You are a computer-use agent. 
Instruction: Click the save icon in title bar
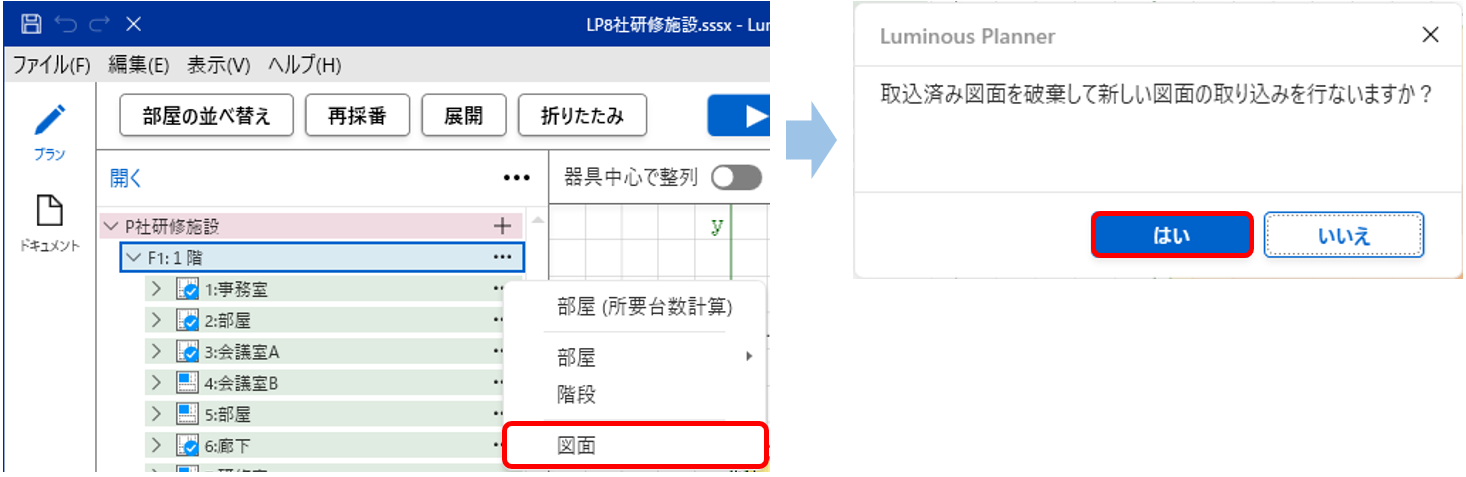click(32, 24)
